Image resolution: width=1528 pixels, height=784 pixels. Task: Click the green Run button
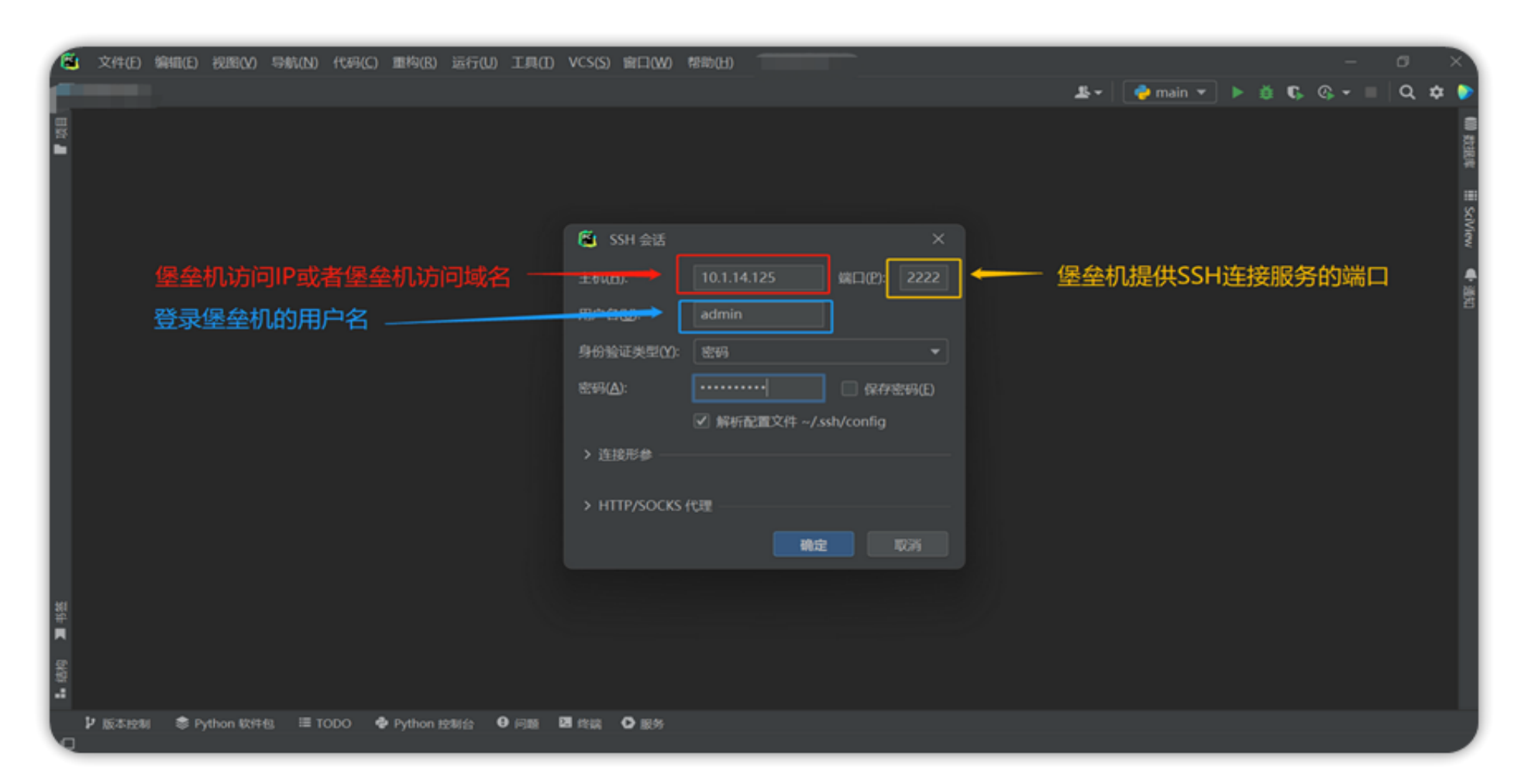1237,92
